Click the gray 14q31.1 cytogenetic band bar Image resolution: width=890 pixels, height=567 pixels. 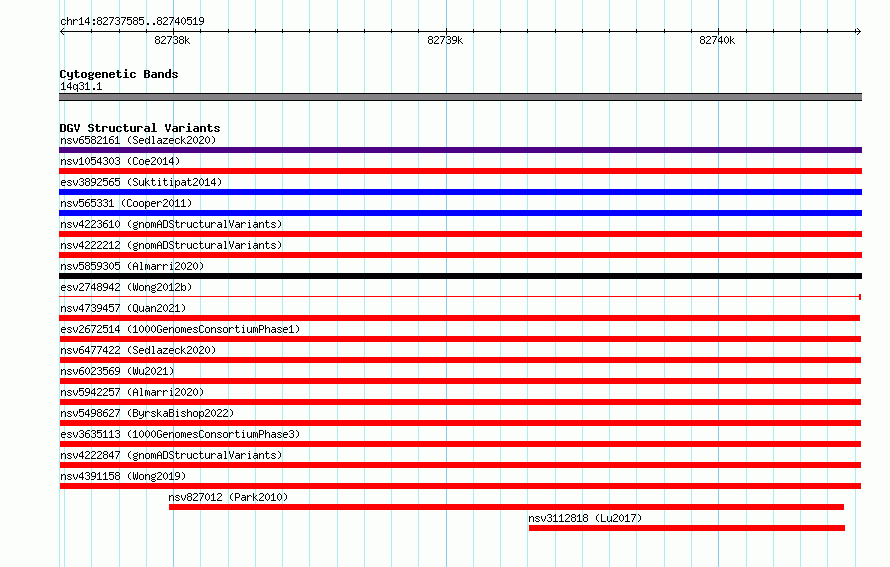tap(460, 97)
